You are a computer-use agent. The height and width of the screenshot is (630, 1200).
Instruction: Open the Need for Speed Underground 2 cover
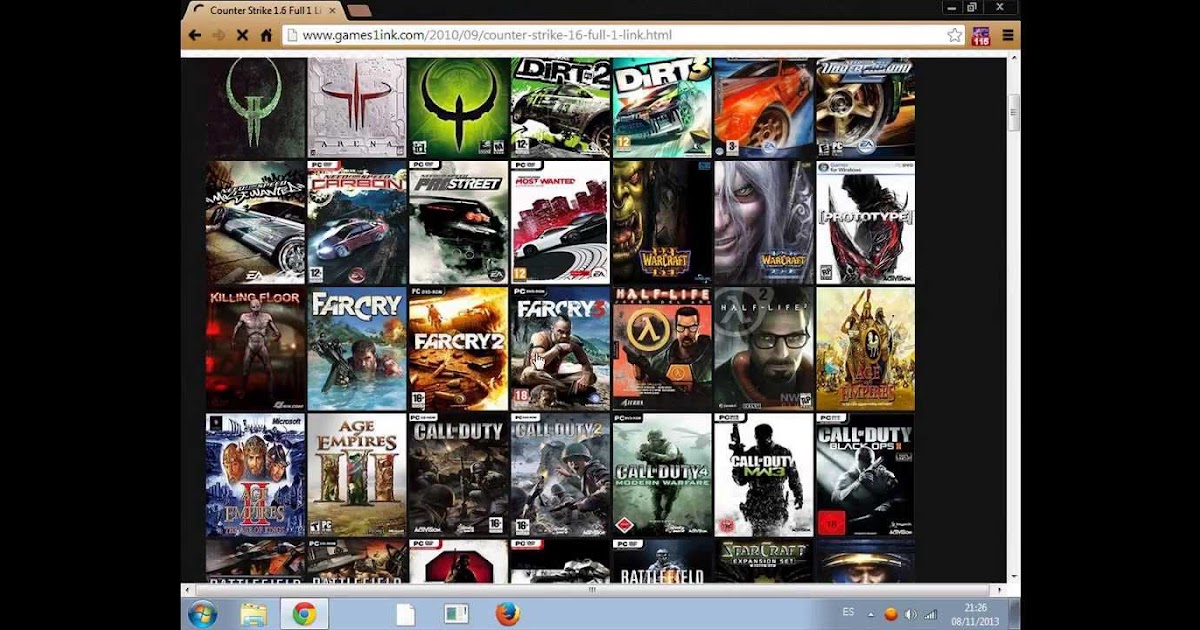[x=865, y=108]
